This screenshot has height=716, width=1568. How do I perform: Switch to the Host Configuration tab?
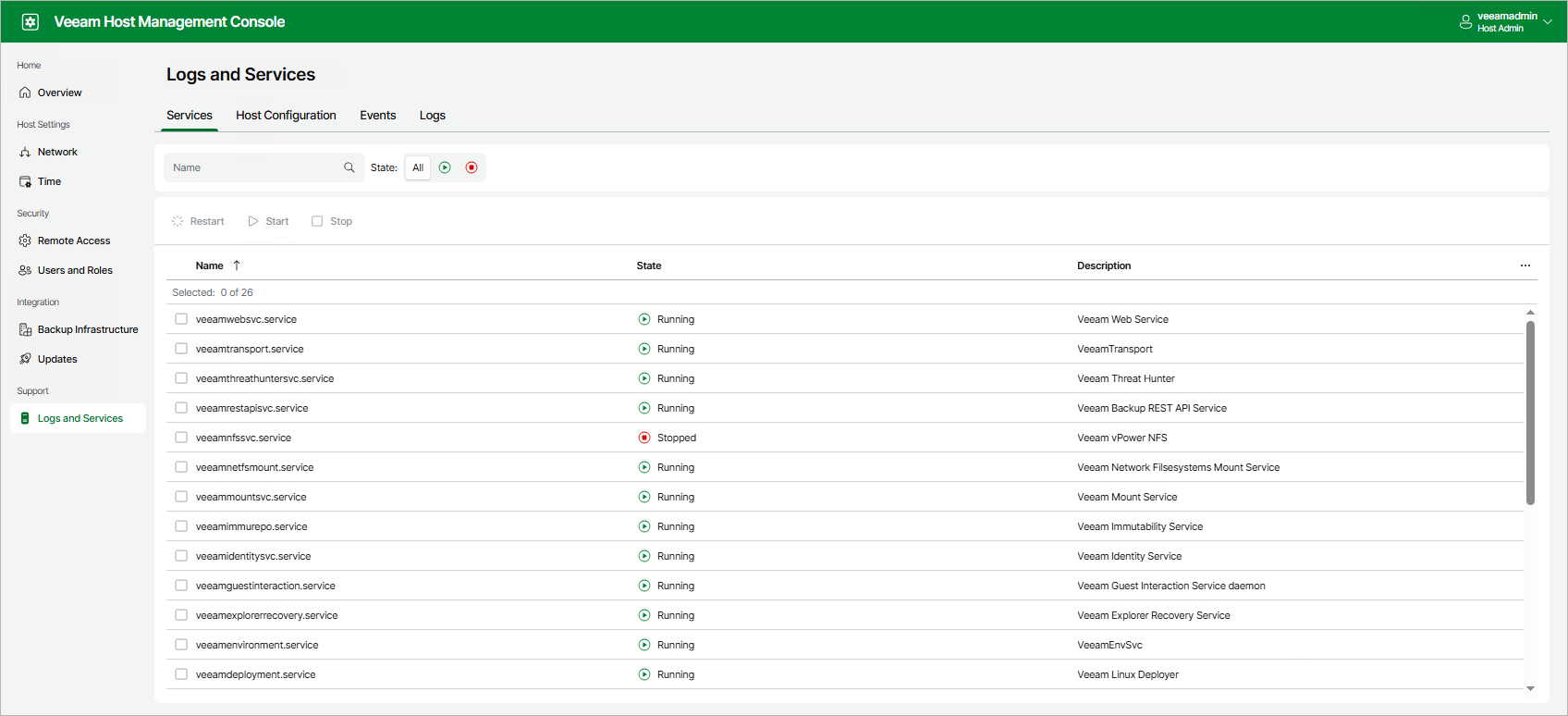(x=286, y=116)
